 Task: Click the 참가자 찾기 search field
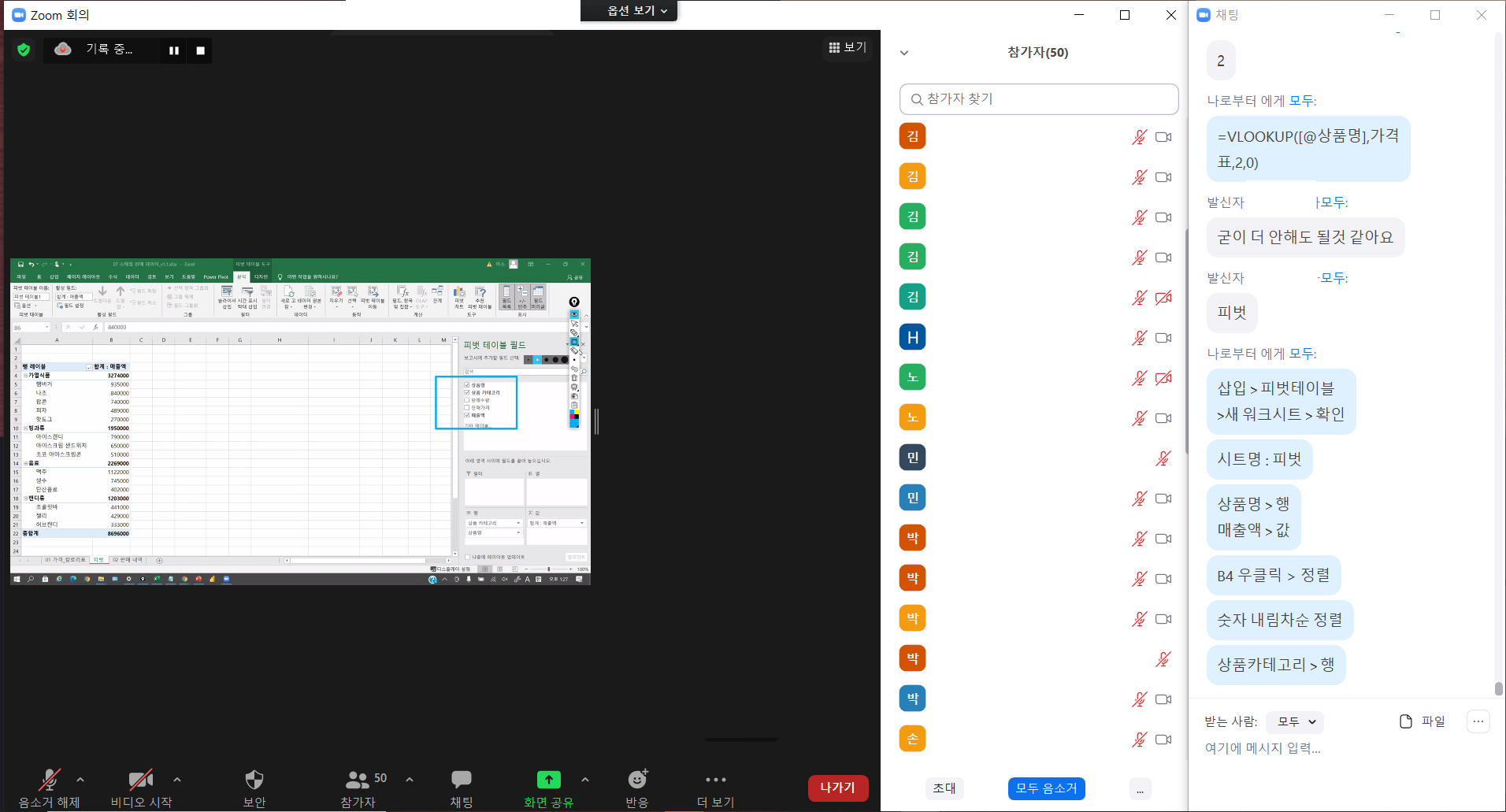pos(1038,99)
